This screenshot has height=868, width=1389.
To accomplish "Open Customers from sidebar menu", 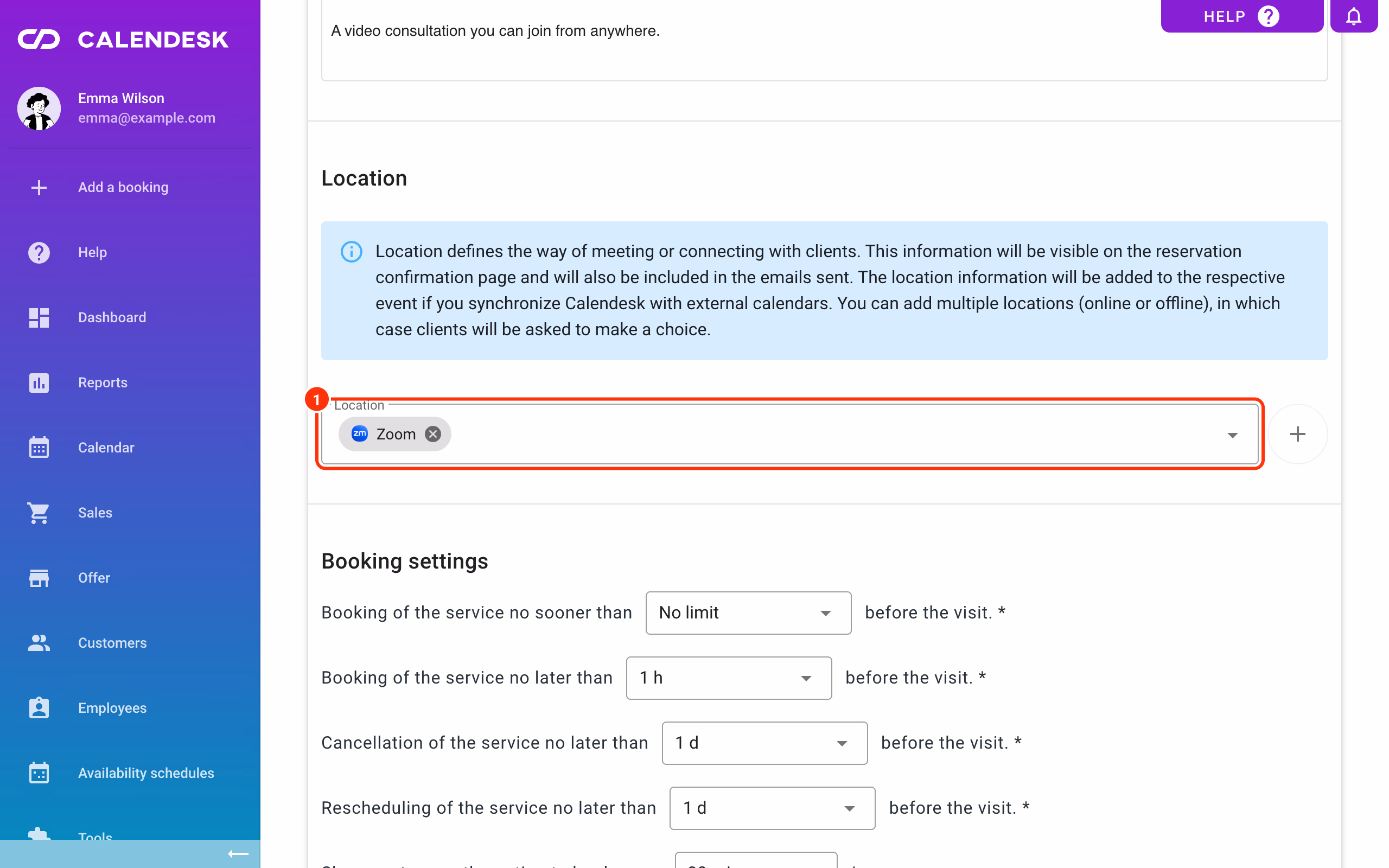I will pyautogui.click(x=130, y=642).
